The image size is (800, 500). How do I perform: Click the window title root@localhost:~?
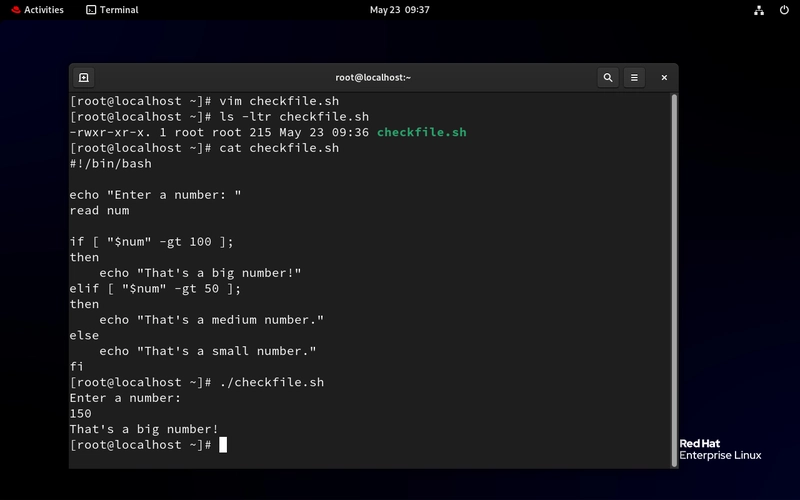click(x=373, y=78)
